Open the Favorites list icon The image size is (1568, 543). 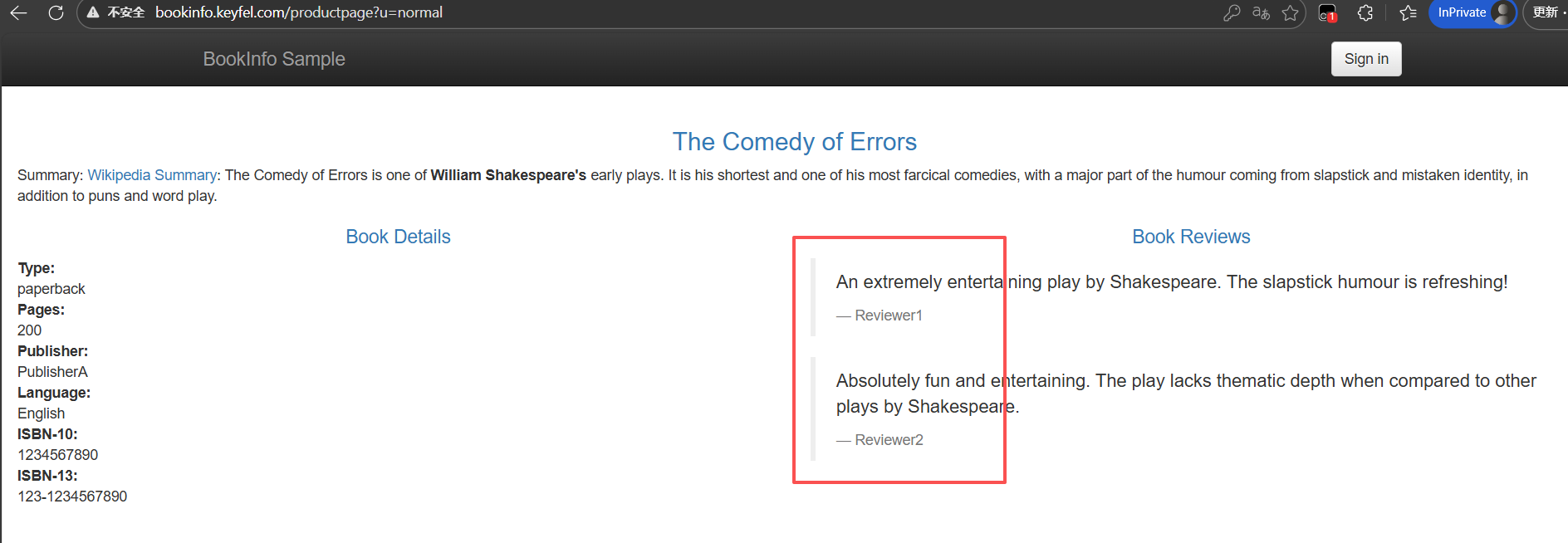pos(1408,12)
